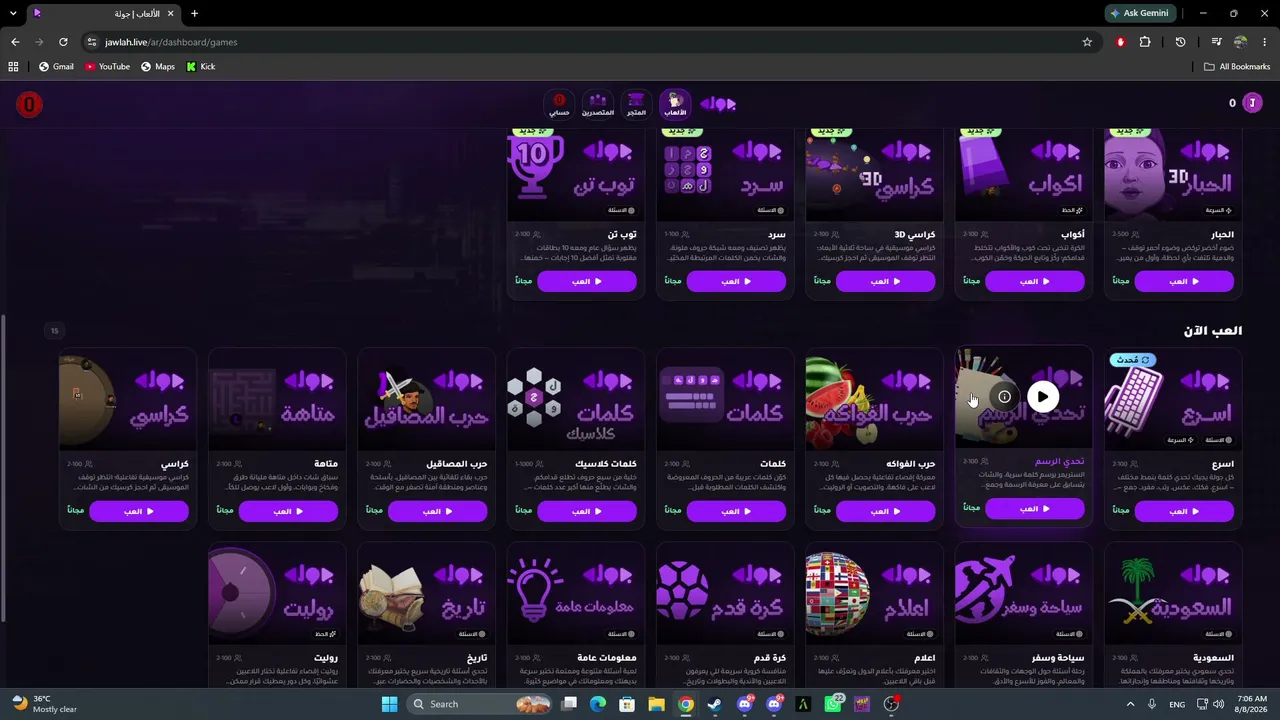Play the توب تن game
1280x720 pixels.
[x=587, y=282]
